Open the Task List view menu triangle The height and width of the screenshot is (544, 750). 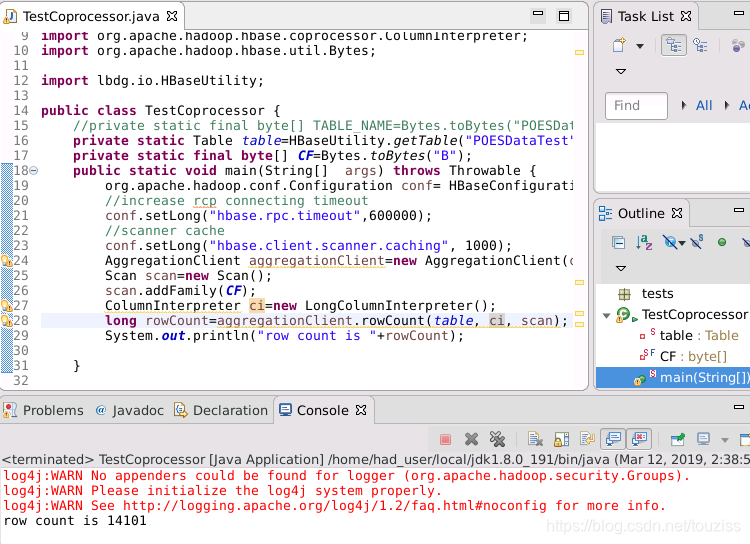tap(621, 71)
